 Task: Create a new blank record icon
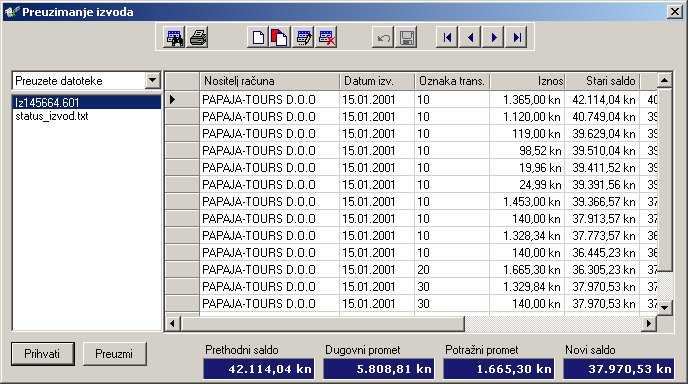tap(258, 37)
